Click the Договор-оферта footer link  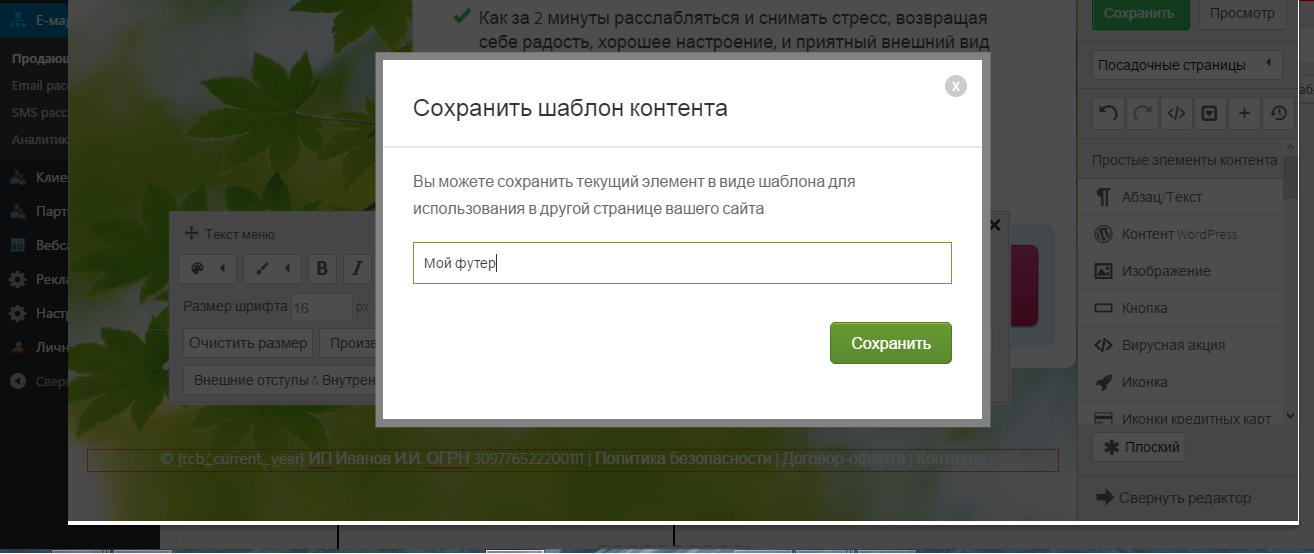click(x=842, y=459)
